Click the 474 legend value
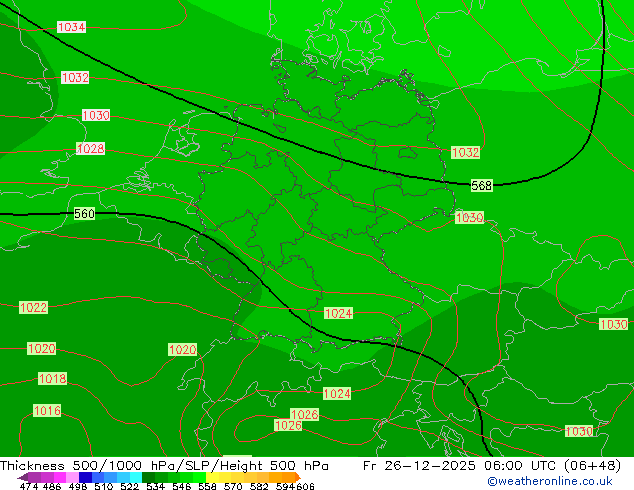 29,486
